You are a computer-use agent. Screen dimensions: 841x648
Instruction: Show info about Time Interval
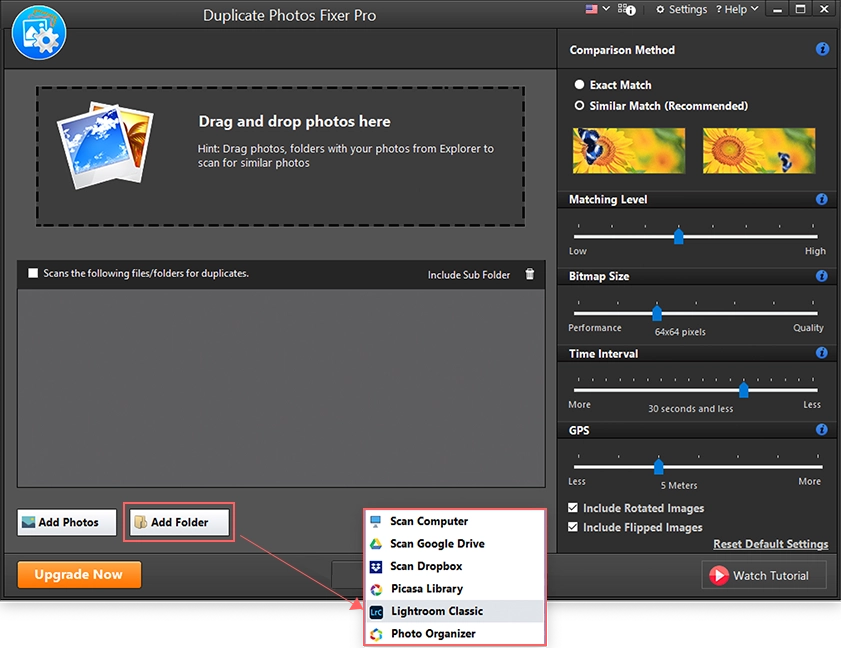(x=821, y=352)
